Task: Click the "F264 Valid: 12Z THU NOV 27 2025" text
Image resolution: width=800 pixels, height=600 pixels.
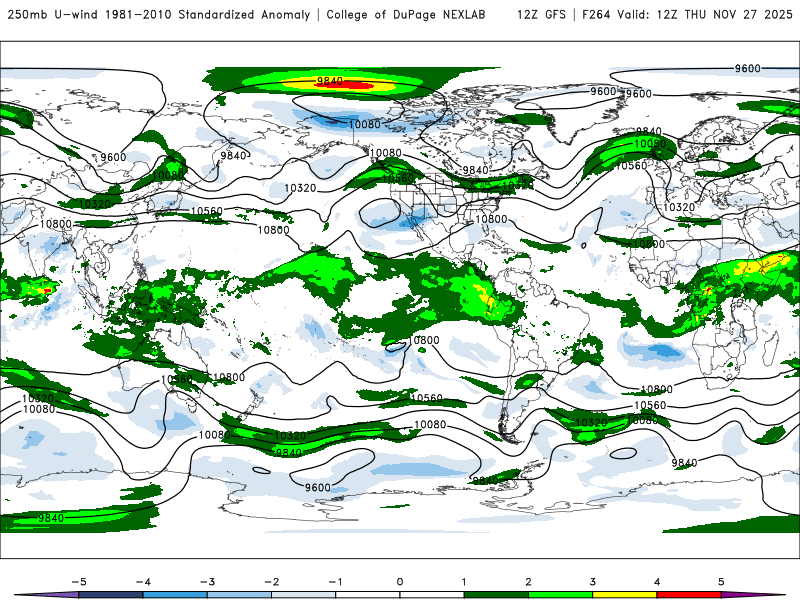Action: (x=687, y=14)
